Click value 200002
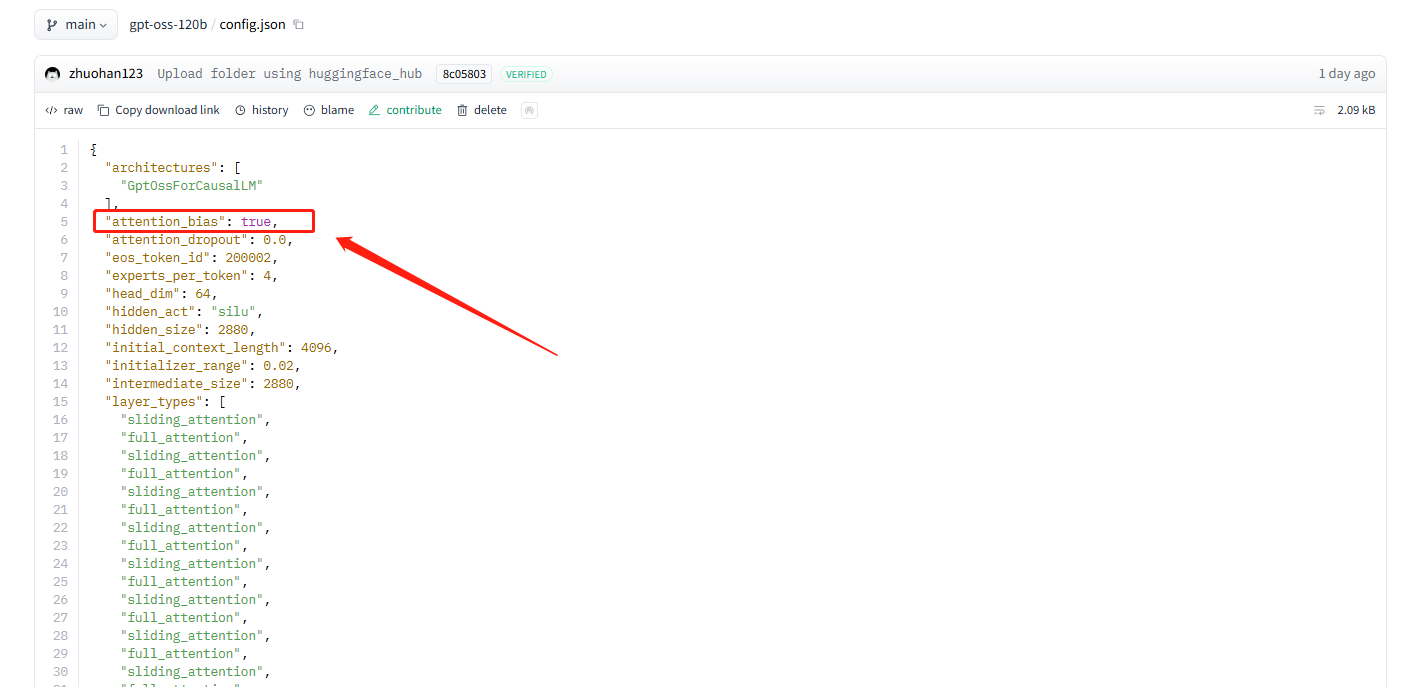Viewport: 1416px width, 687px height. pos(247,258)
